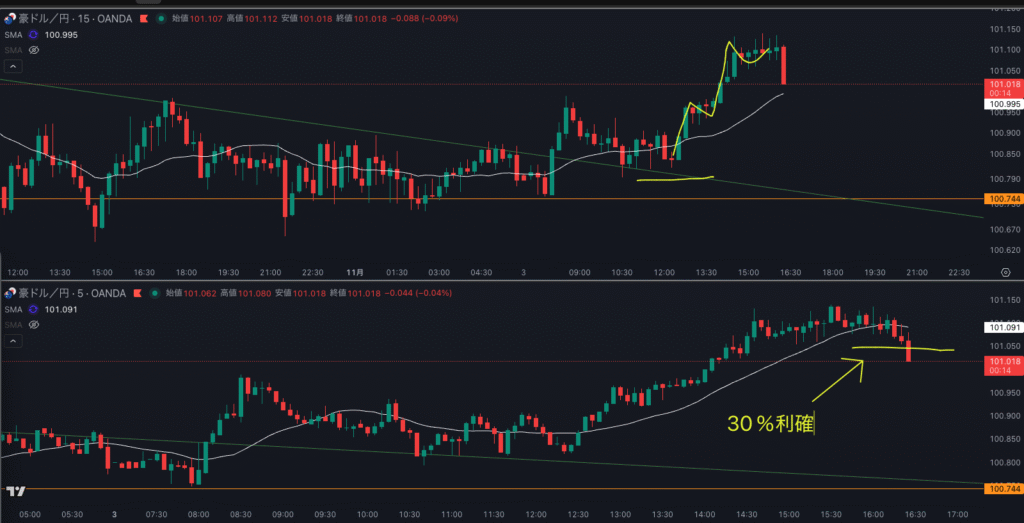This screenshot has width=1024, height=523.
Task: Select the 100.744 orange price label on top chart
Action: point(1003,200)
